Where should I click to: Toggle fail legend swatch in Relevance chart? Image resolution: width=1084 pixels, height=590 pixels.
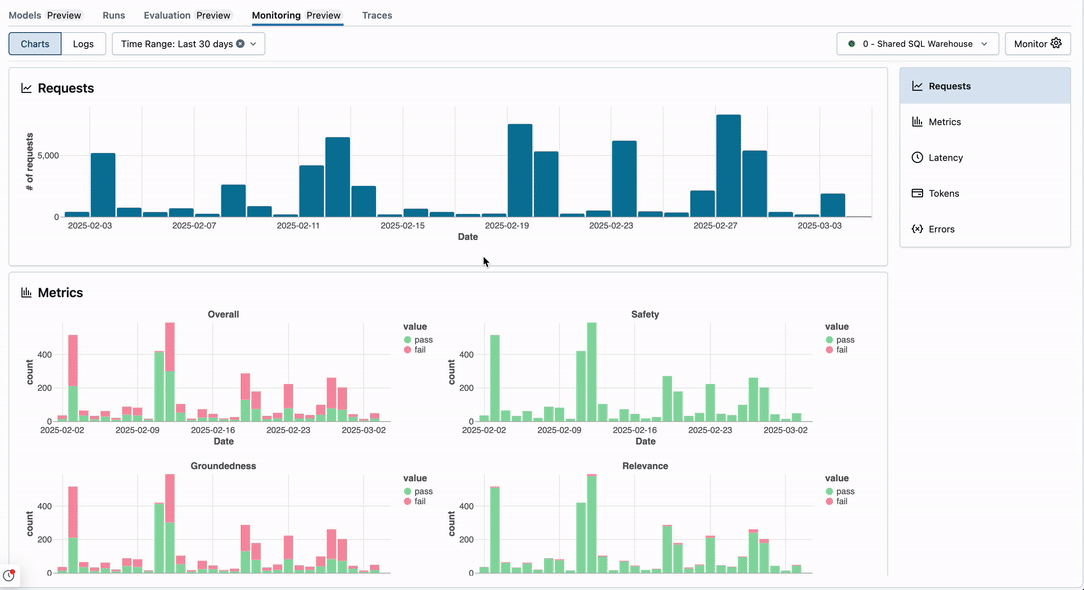point(830,501)
